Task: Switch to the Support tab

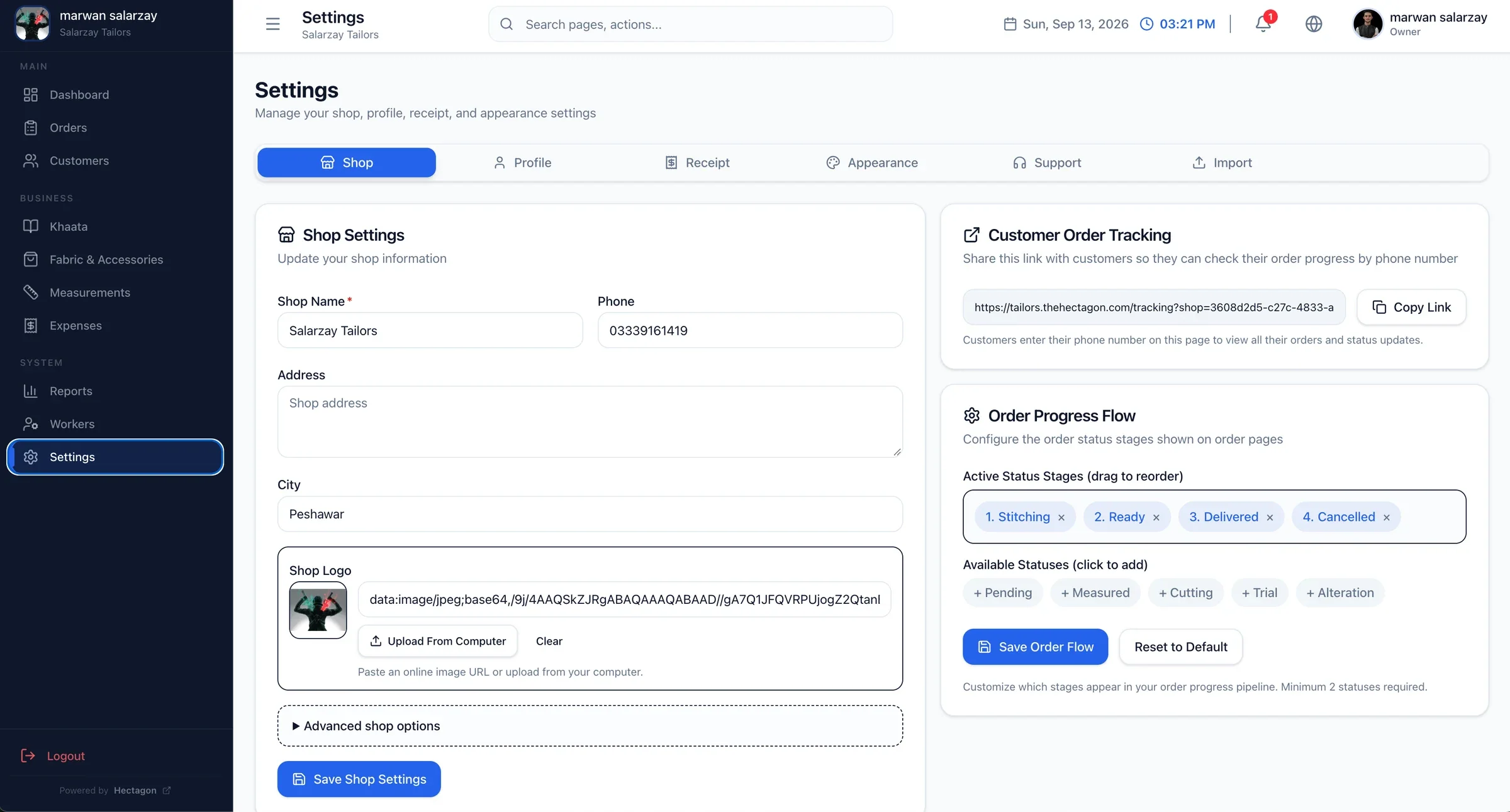Action: pos(1047,163)
